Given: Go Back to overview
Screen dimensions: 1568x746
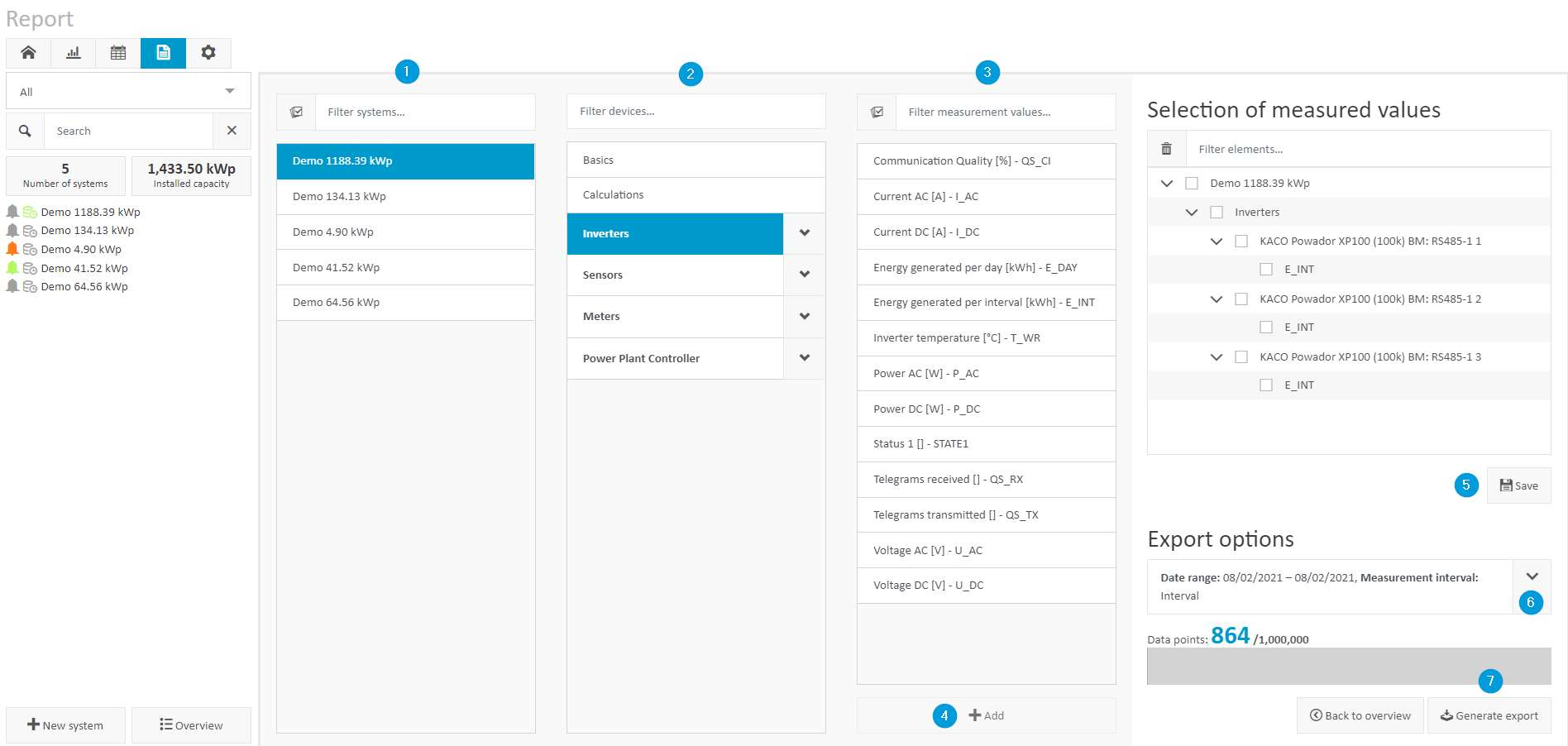Looking at the screenshot, I should (x=1360, y=715).
